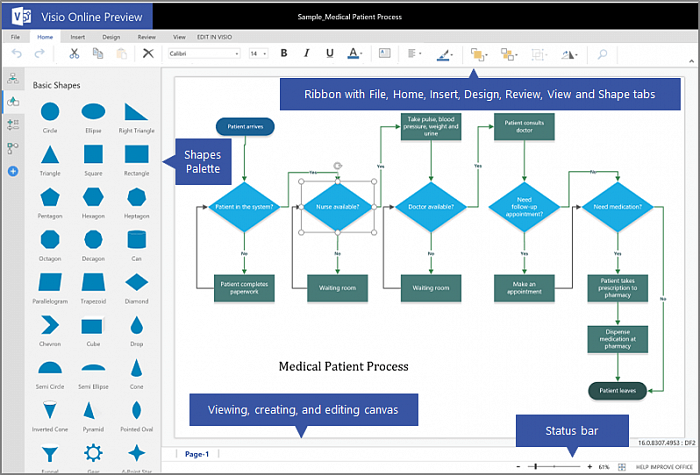Viewport: 700px width, 475px height.
Task: Click the Delete X icon in ribbon
Action: click(x=148, y=53)
